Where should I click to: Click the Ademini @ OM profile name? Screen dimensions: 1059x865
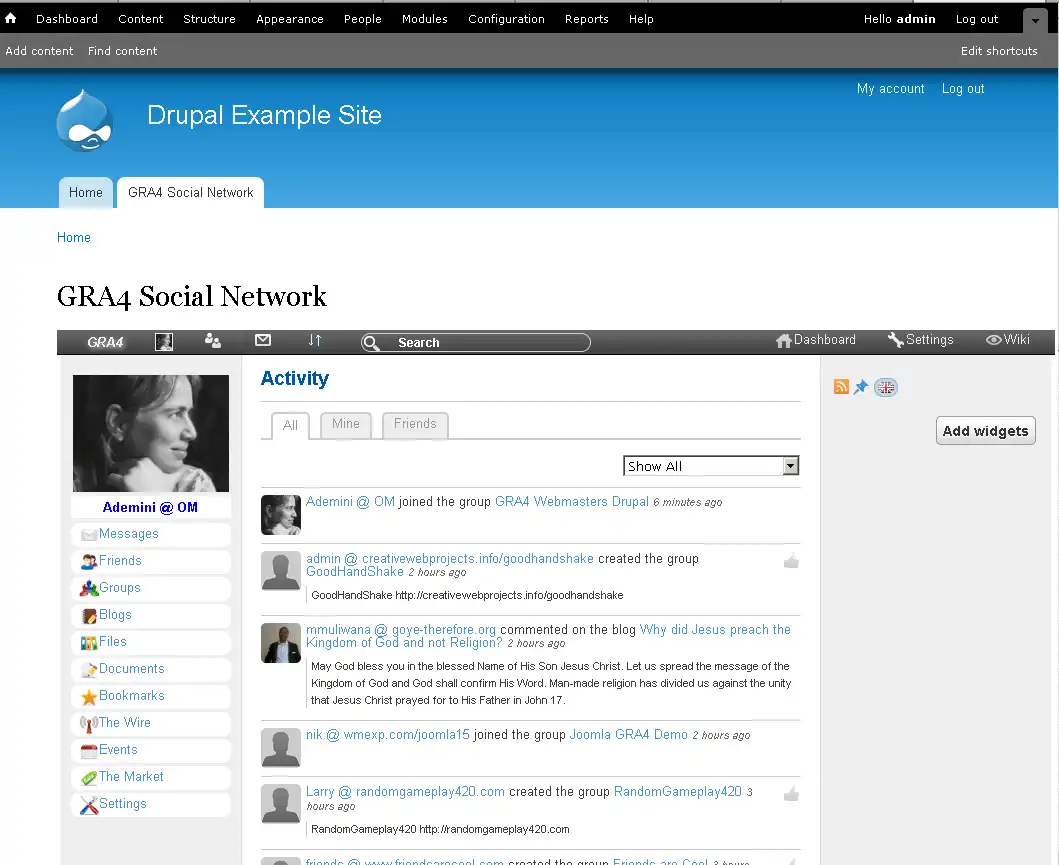(150, 507)
